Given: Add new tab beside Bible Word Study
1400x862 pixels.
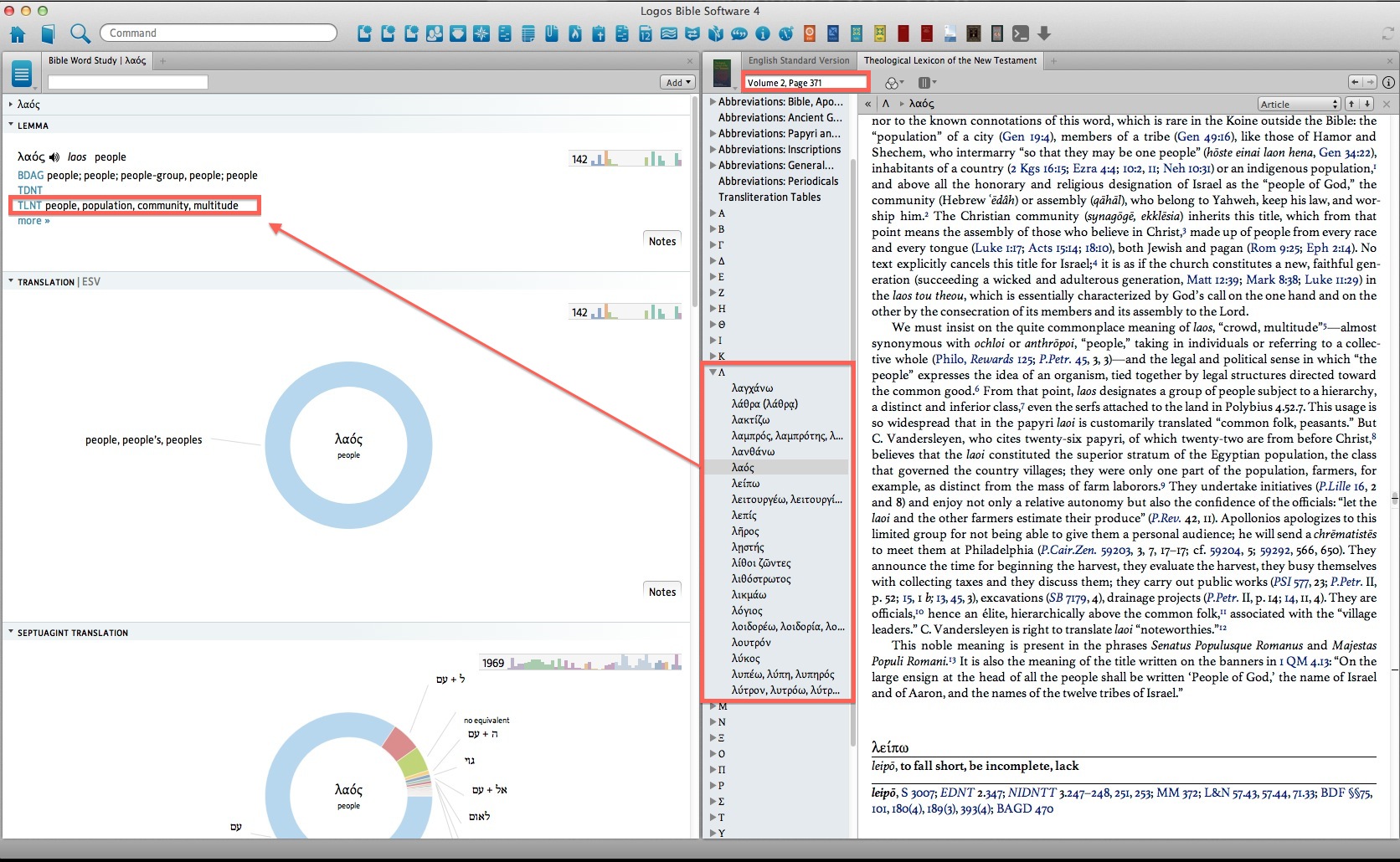Looking at the screenshot, I should point(163,60).
